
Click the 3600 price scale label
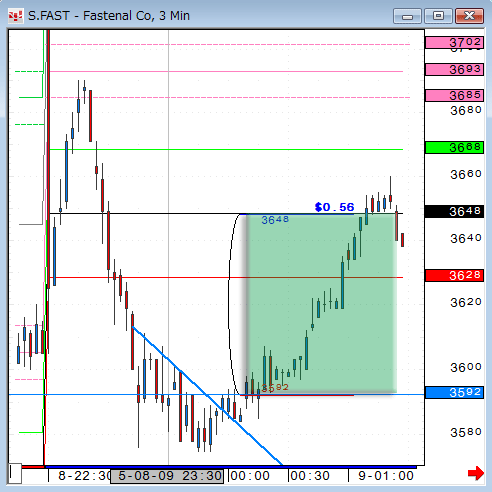click(466, 368)
